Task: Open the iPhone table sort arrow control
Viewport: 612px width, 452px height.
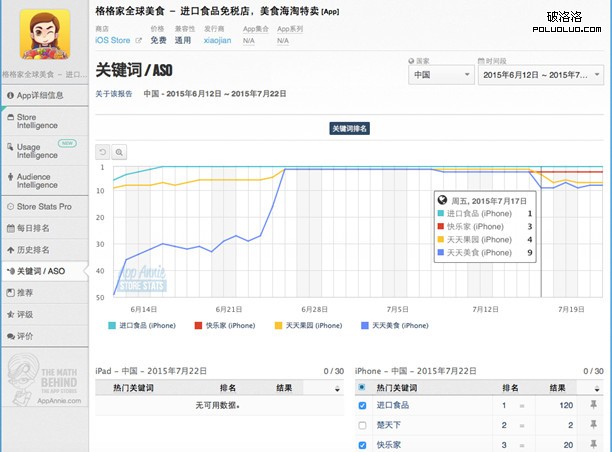Action: (596, 388)
